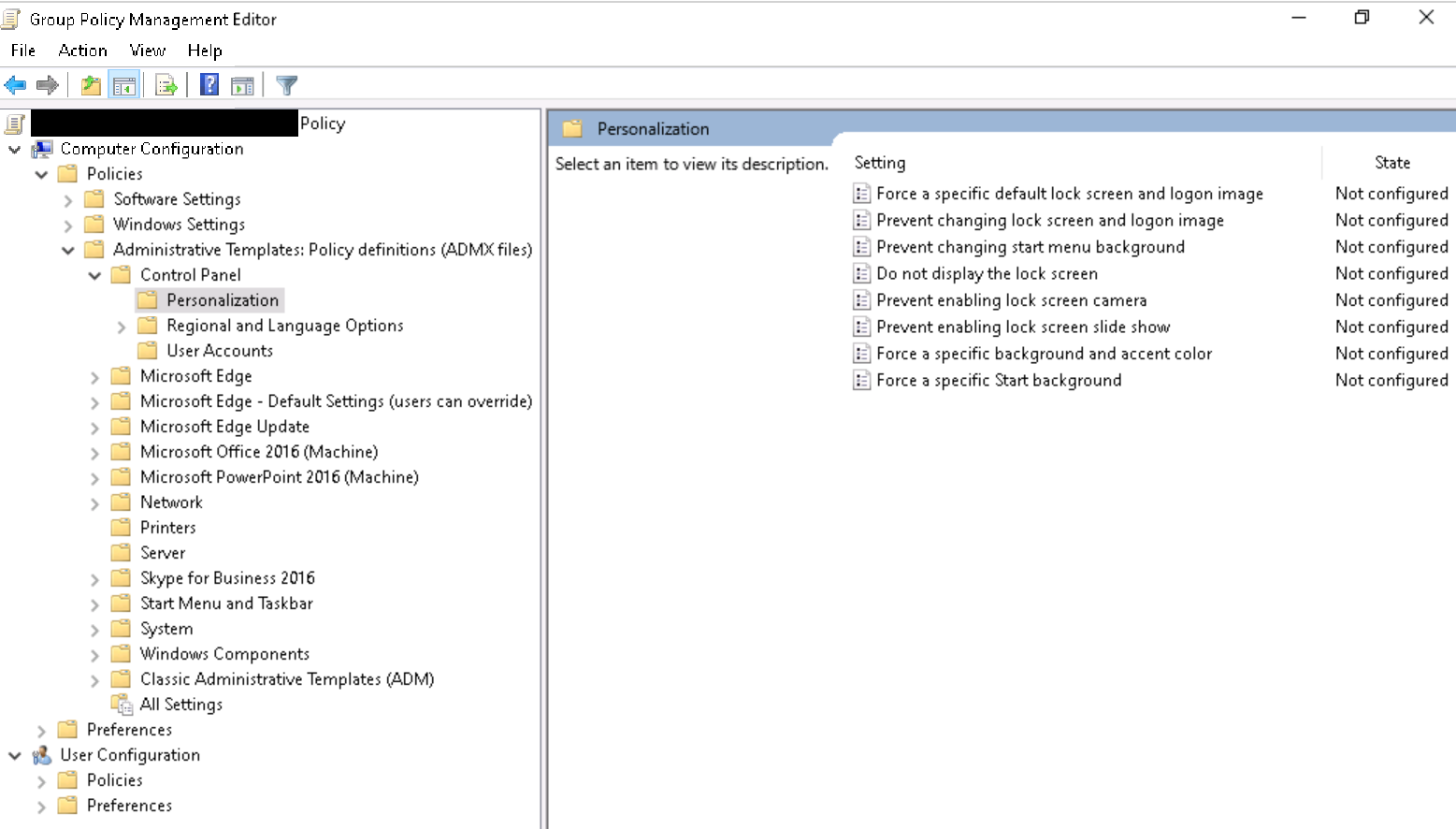The width and height of the screenshot is (1456, 829).
Task: Select Policies under User Configuration
Action: pyautogui.click(x=115, y=780)
